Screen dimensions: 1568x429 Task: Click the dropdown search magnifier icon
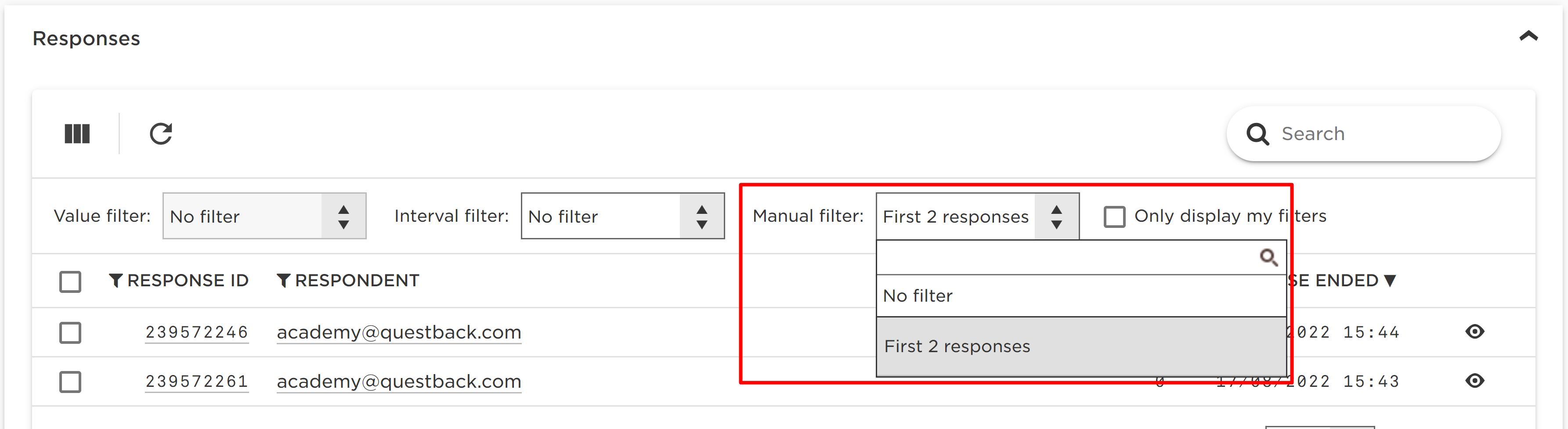(1268, 257)
